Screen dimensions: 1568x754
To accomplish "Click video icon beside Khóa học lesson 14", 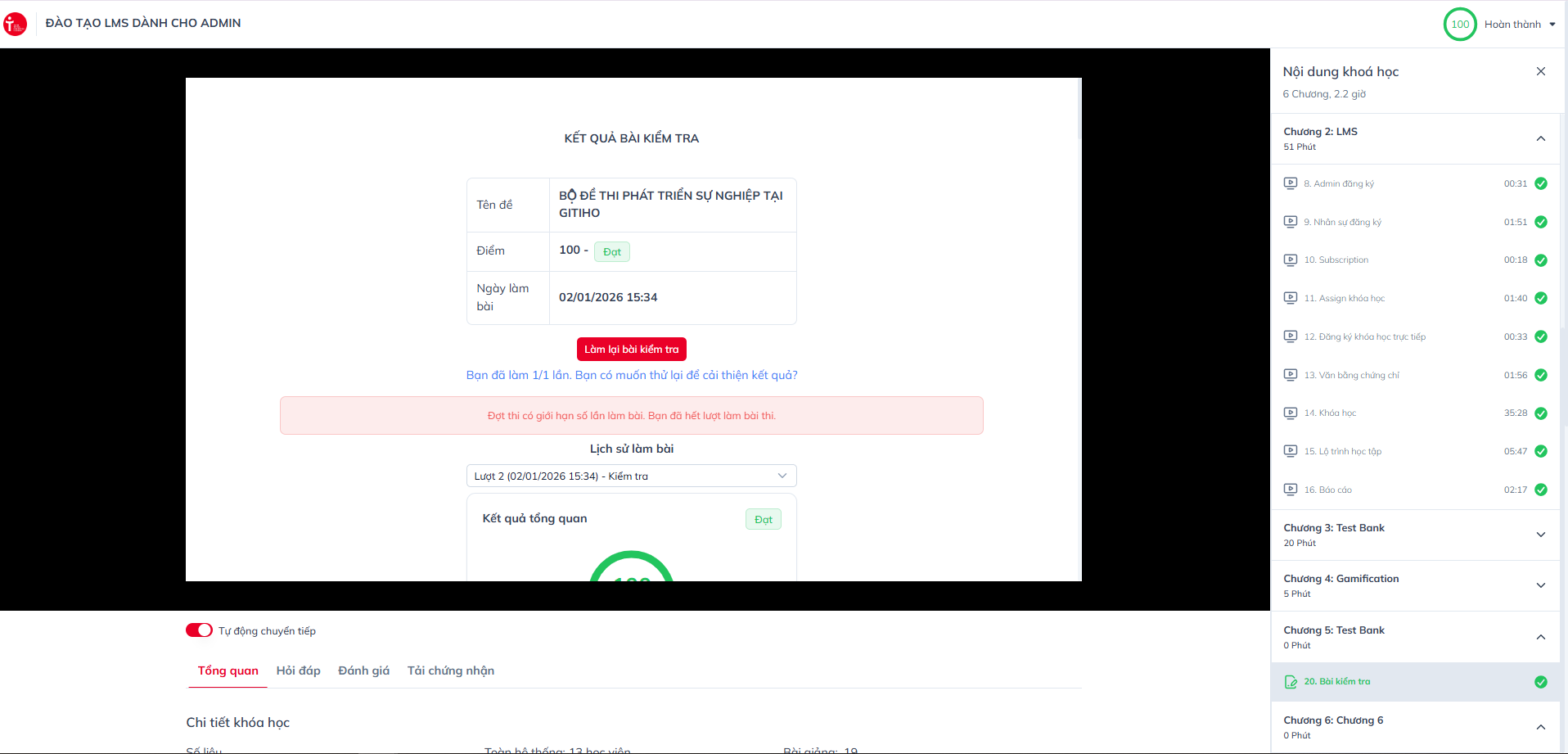I will (x=1291, y=413).
